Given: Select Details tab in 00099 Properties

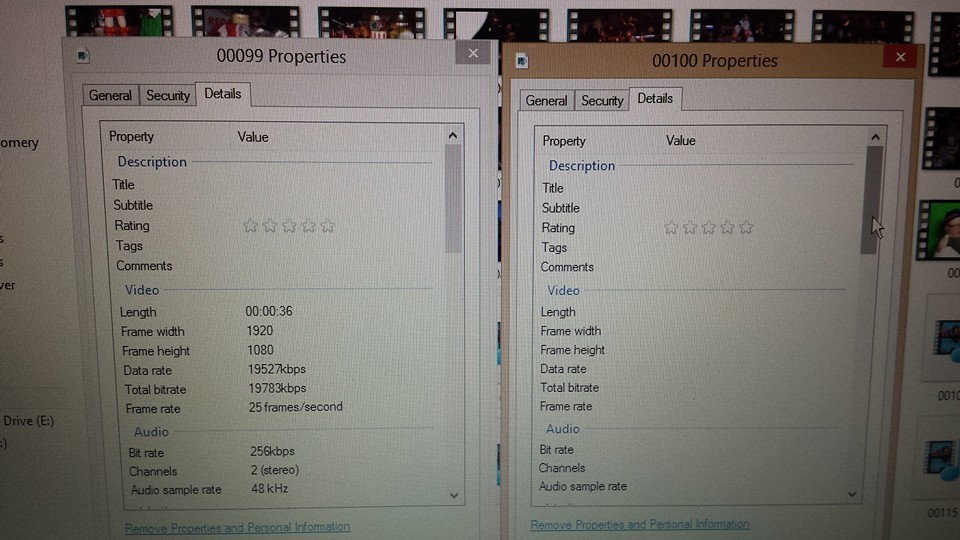Looking at the screenshot, I should coord(222,94).
